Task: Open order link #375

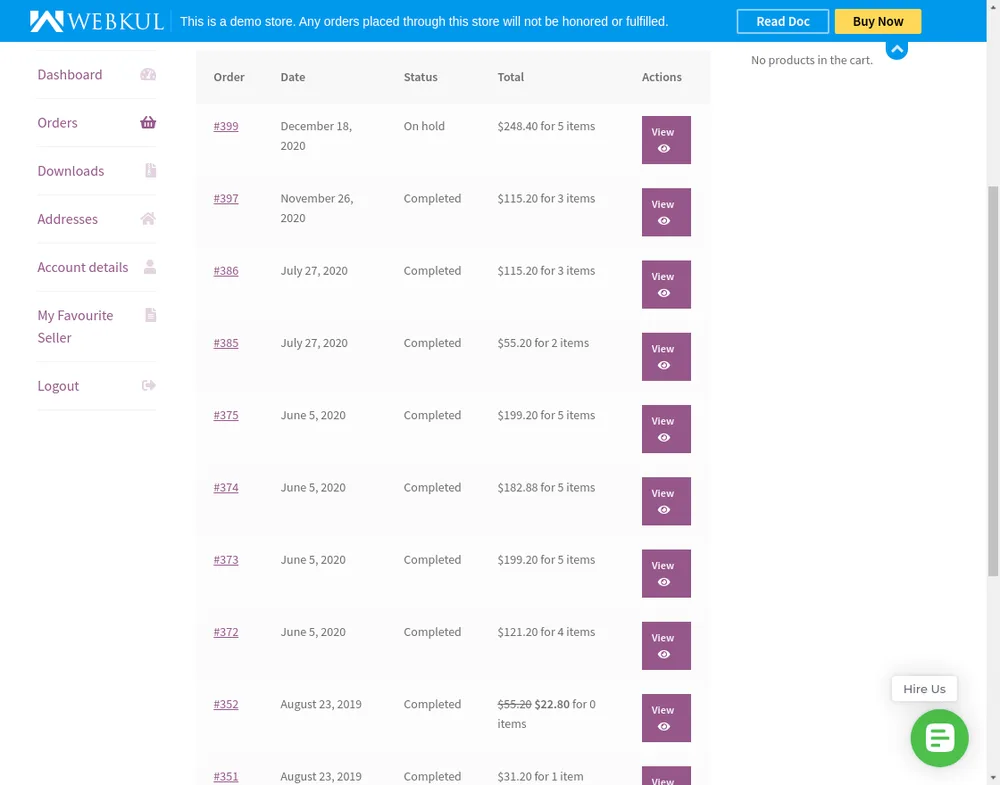Action: 226,415
